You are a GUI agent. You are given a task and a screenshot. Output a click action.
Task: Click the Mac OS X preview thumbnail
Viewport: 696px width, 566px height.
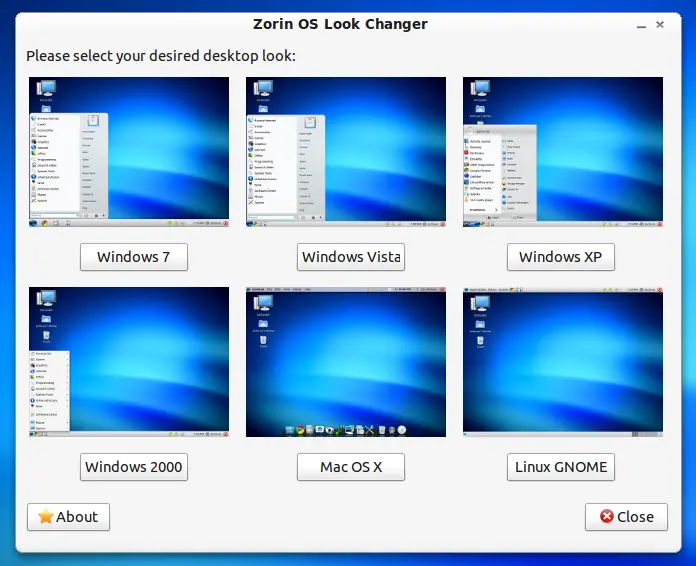pyautogui.click(x=346, y=362)
